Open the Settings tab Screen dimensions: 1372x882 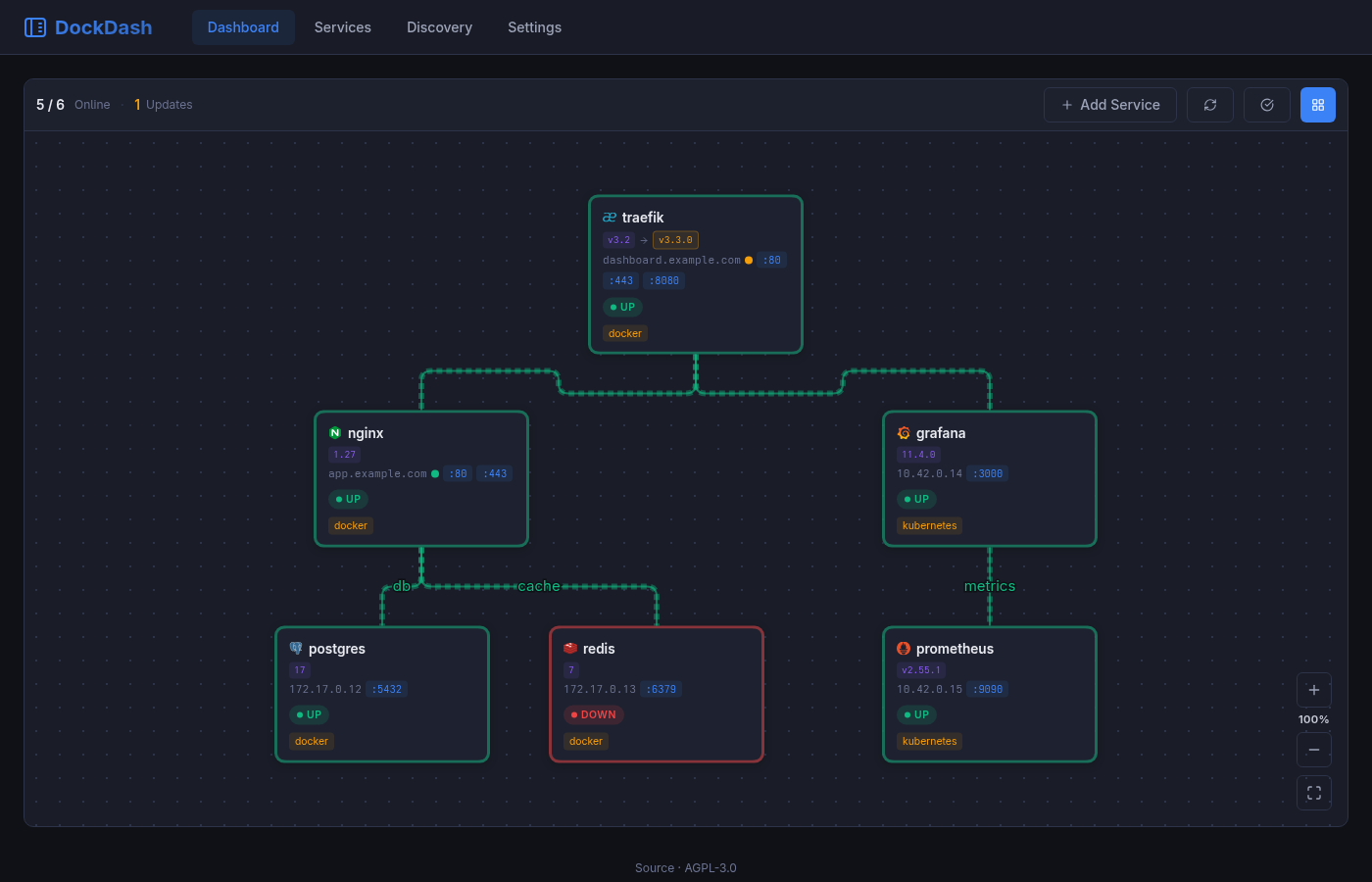coord(535,27)
